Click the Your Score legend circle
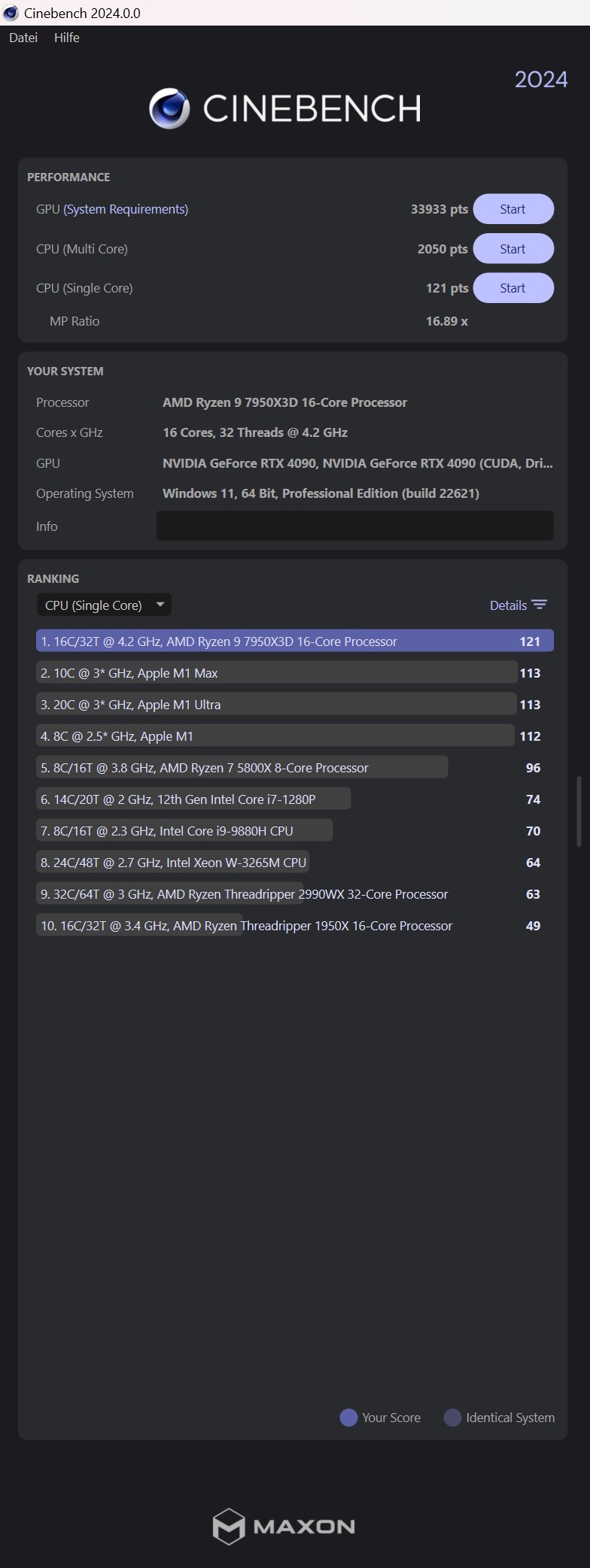590x1568 pixels. click(x=348, y=1418)
